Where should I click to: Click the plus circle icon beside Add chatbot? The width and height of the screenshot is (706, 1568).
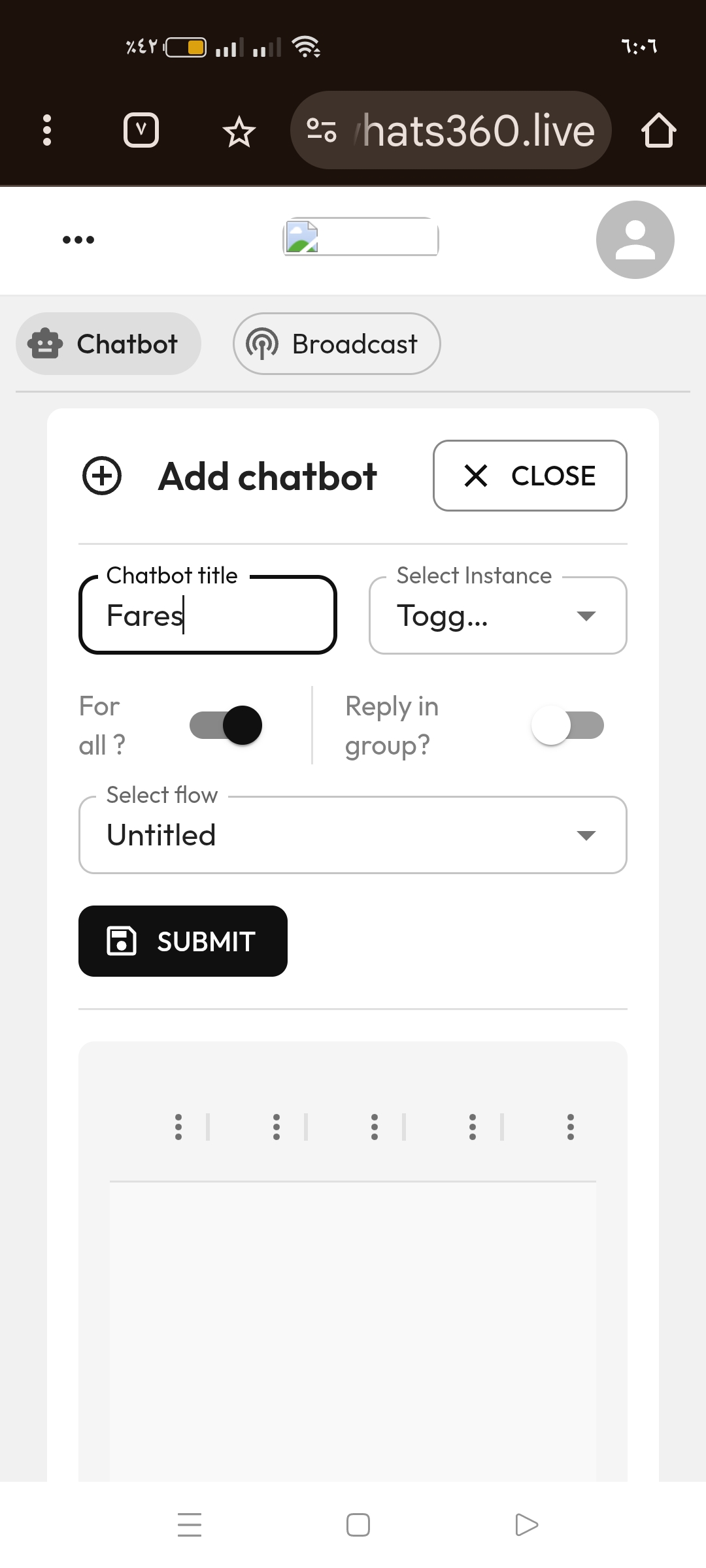coord(102,476)
